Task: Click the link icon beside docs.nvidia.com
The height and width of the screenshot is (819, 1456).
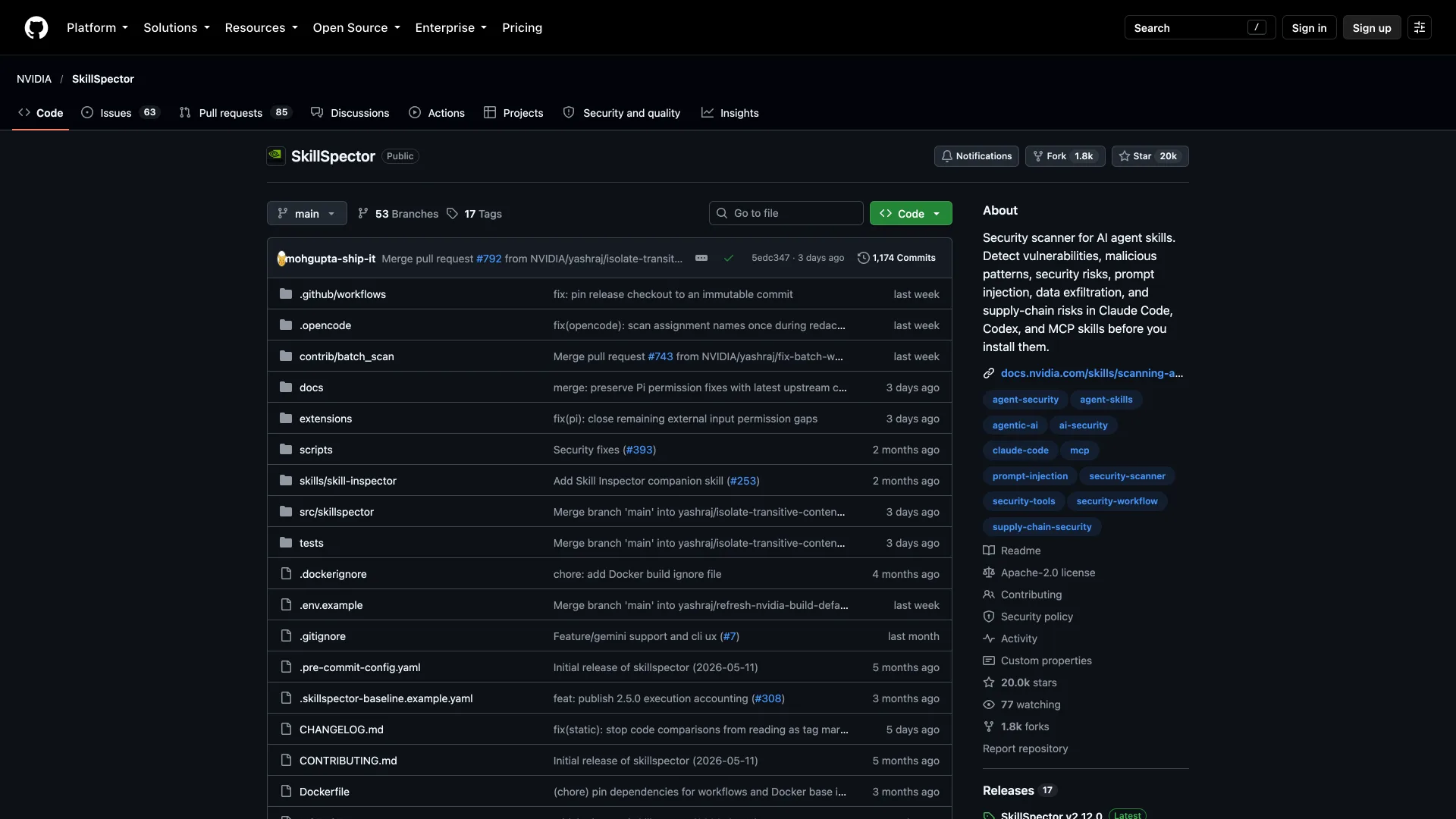Action: coord(989,374)
